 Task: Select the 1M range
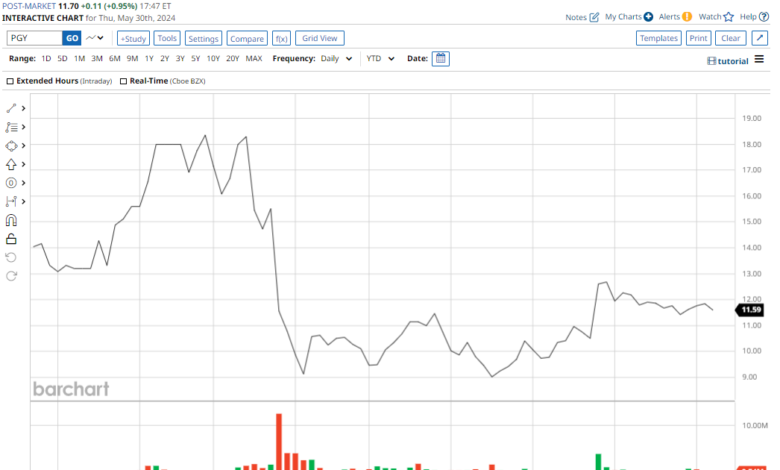tap(79, 59)
